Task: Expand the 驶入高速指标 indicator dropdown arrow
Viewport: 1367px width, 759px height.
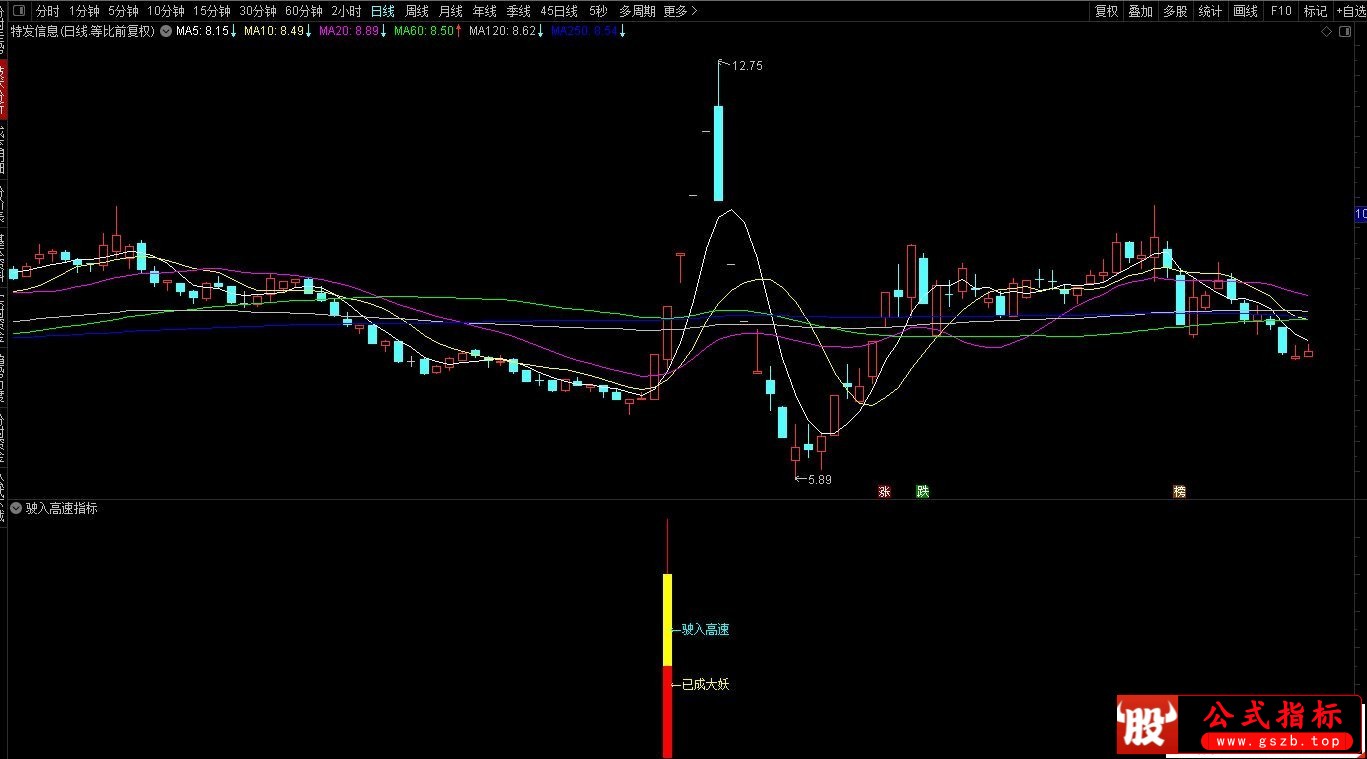Action: click(16, 509)
